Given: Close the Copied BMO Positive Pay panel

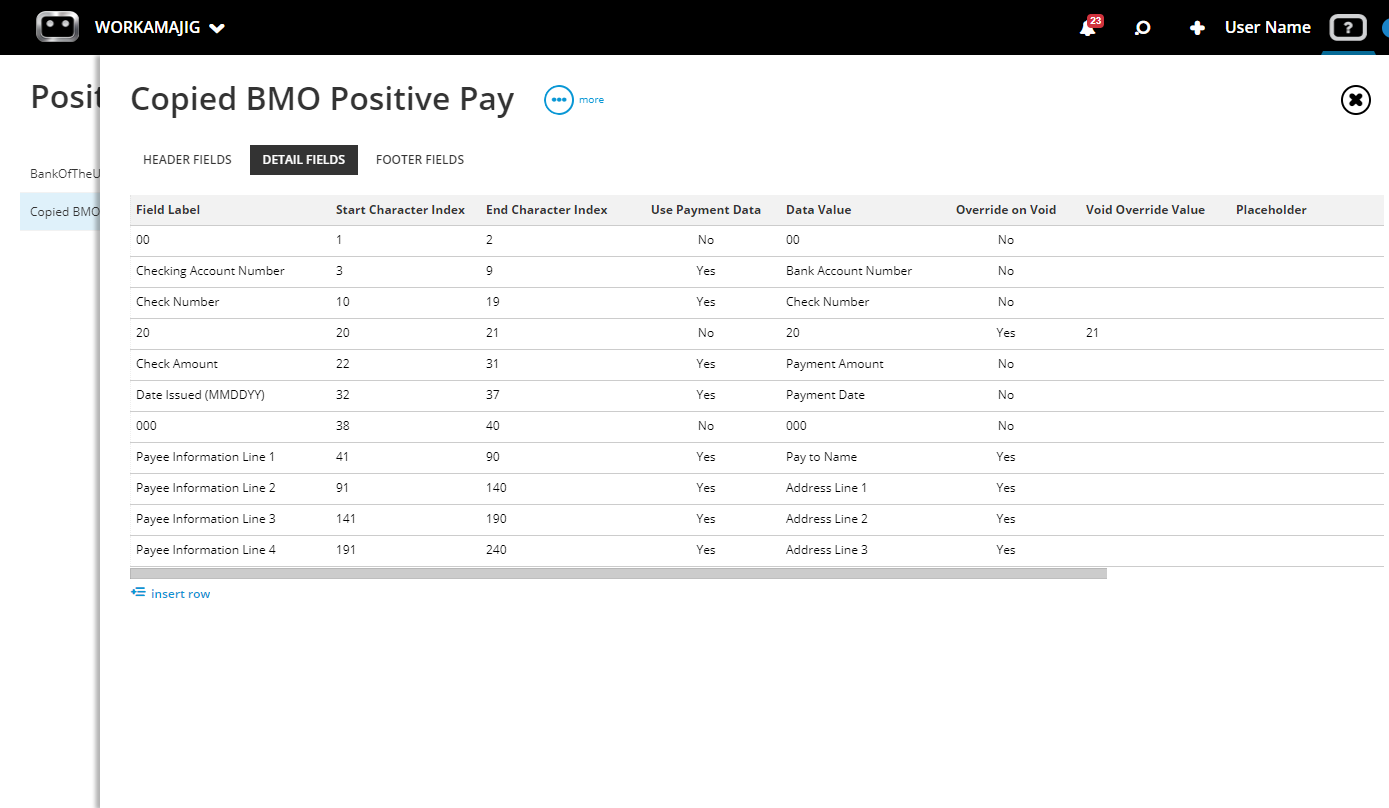Looking at the screenshot, I should [x=1355, y=99].
